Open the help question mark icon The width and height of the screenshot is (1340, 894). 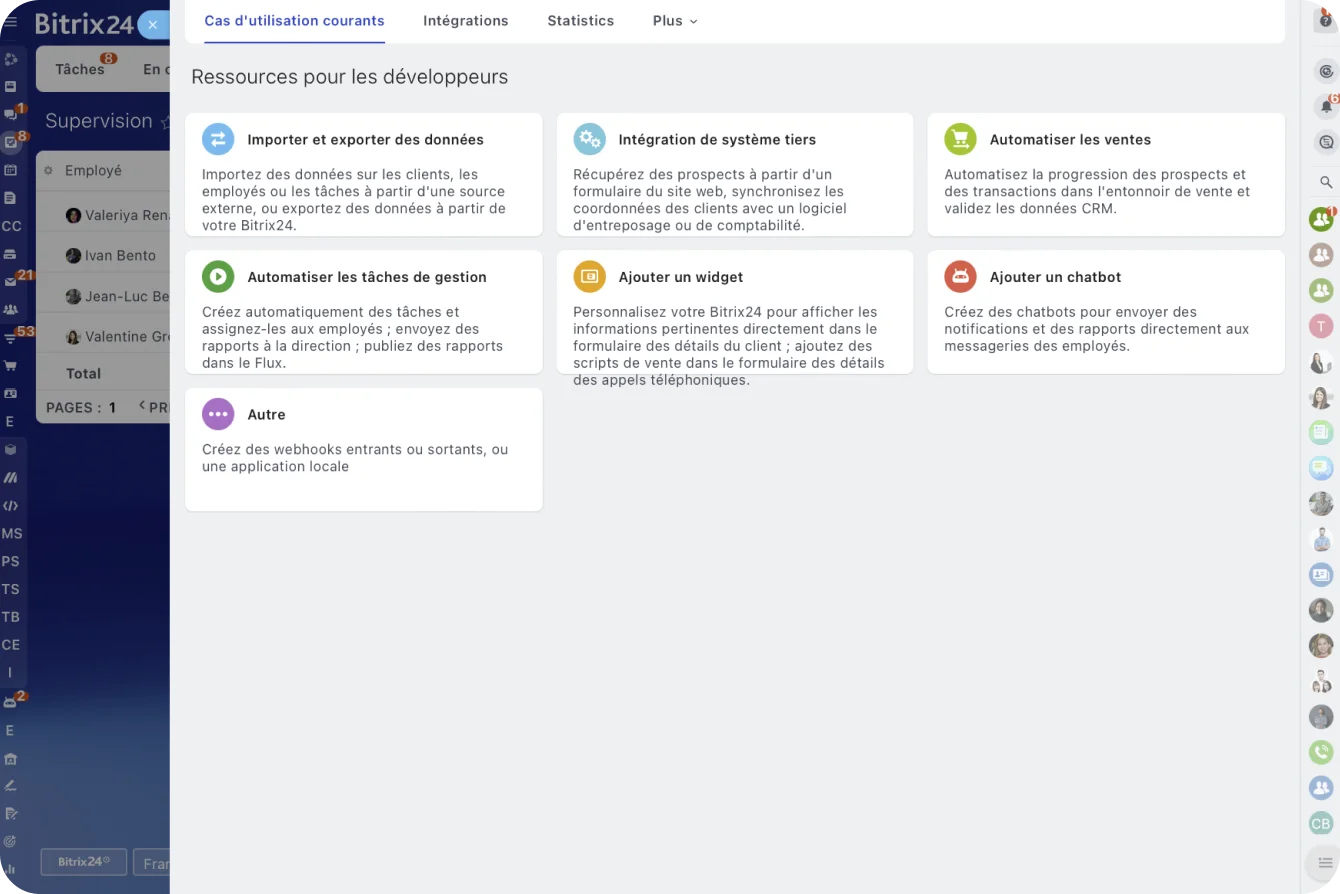(x=1326, y=20)
